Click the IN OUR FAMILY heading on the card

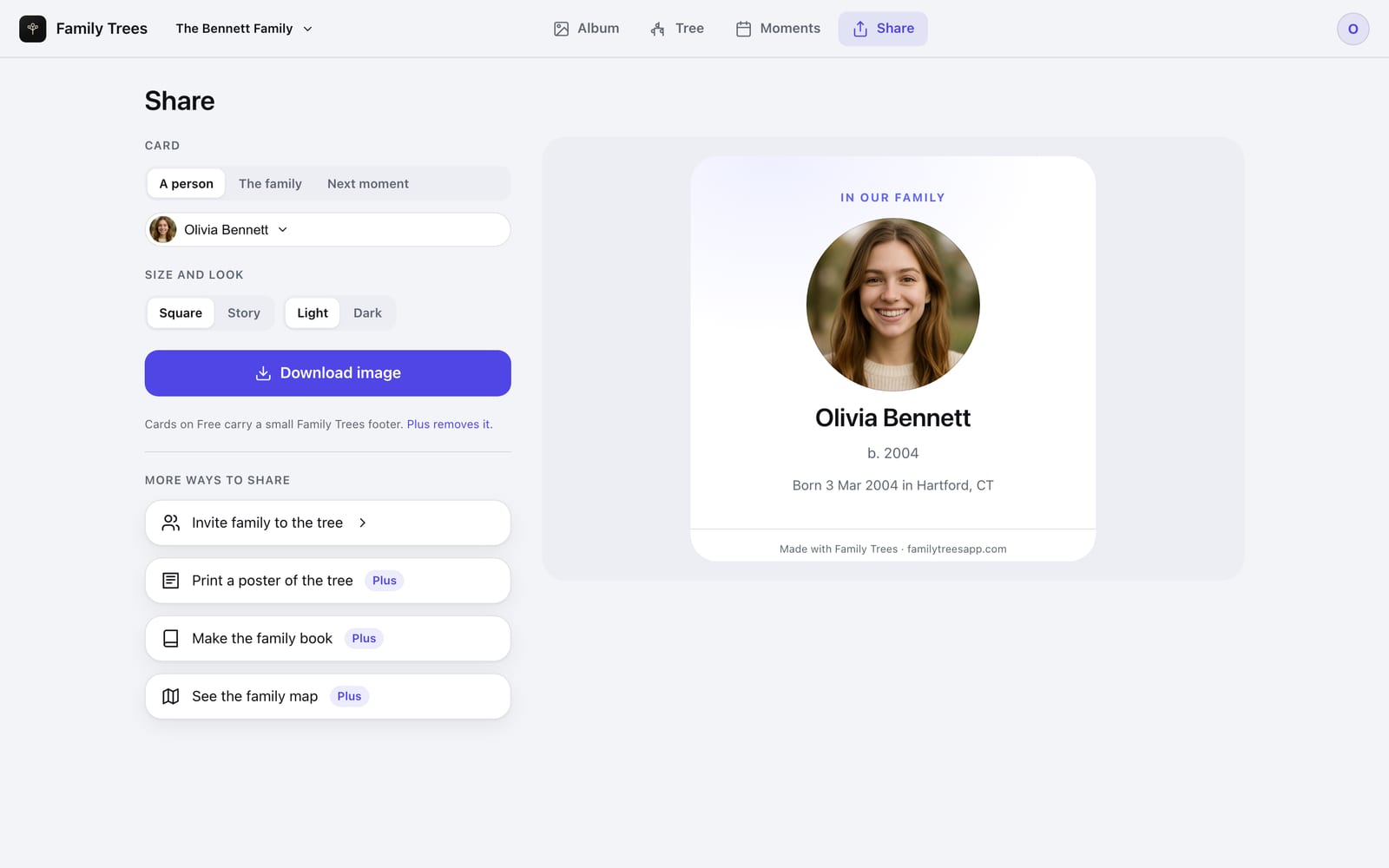point(893,198)
